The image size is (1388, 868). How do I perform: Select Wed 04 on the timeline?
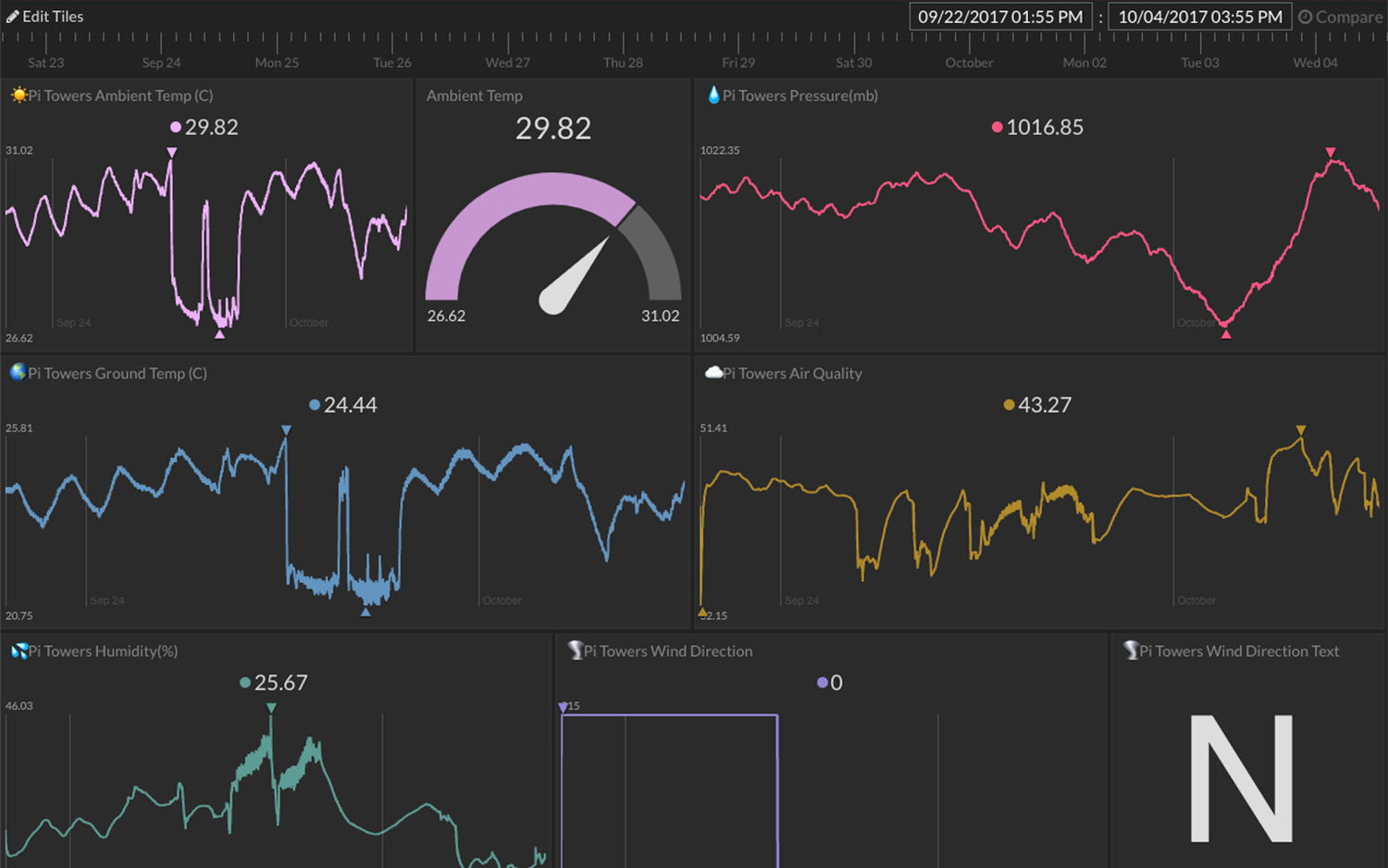pyautogui.click(x=1315, y=63)
